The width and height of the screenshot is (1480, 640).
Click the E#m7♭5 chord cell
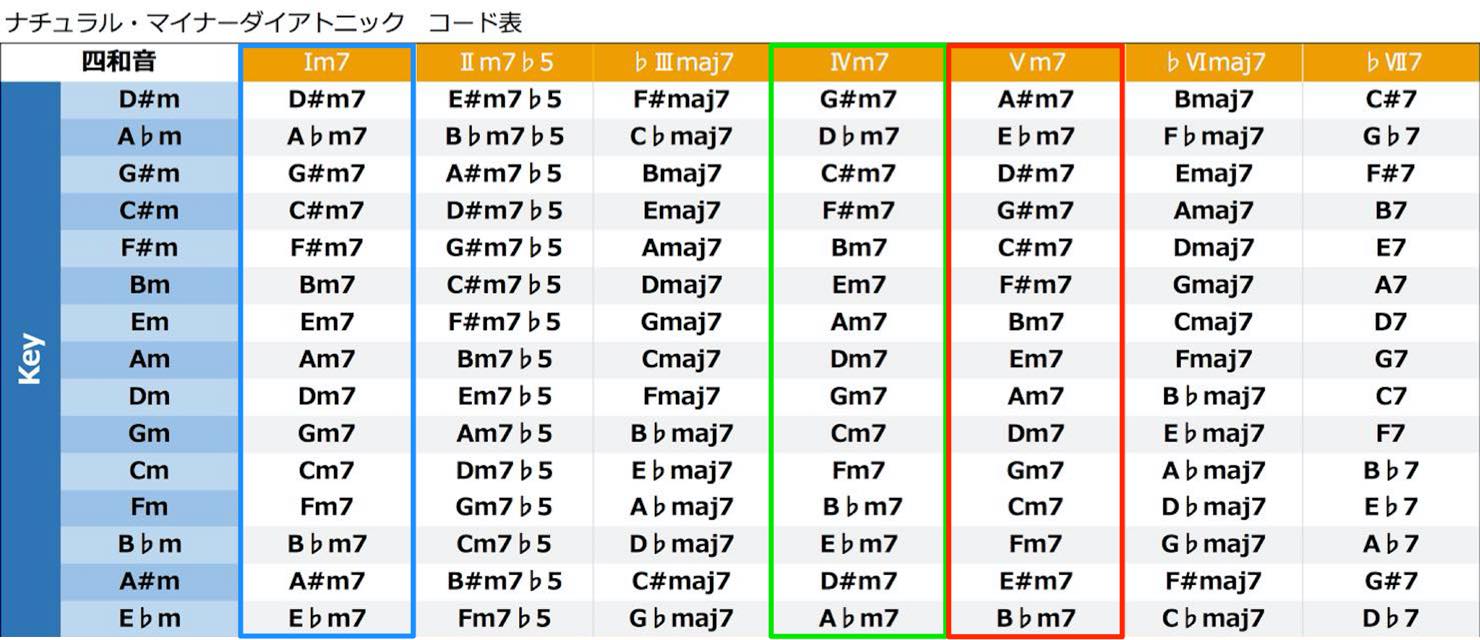(x=504, y=100)
